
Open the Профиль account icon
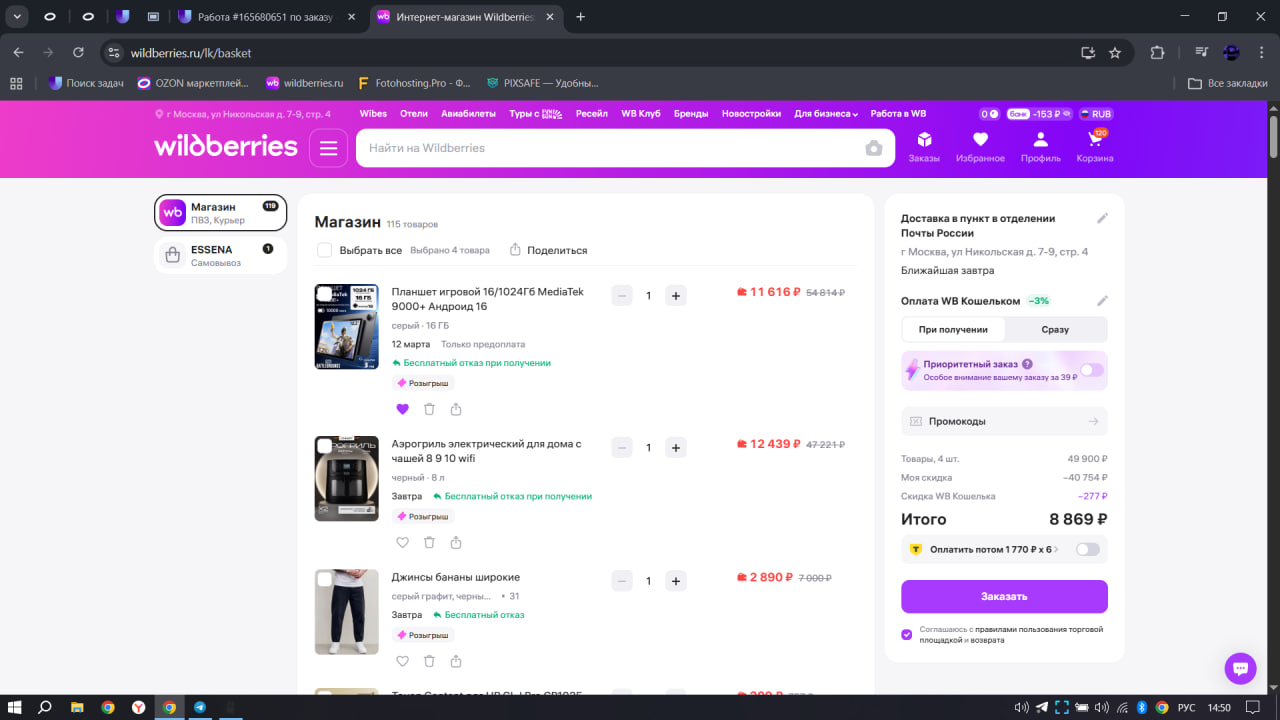pyautogui.click(x=1041, y=147)
